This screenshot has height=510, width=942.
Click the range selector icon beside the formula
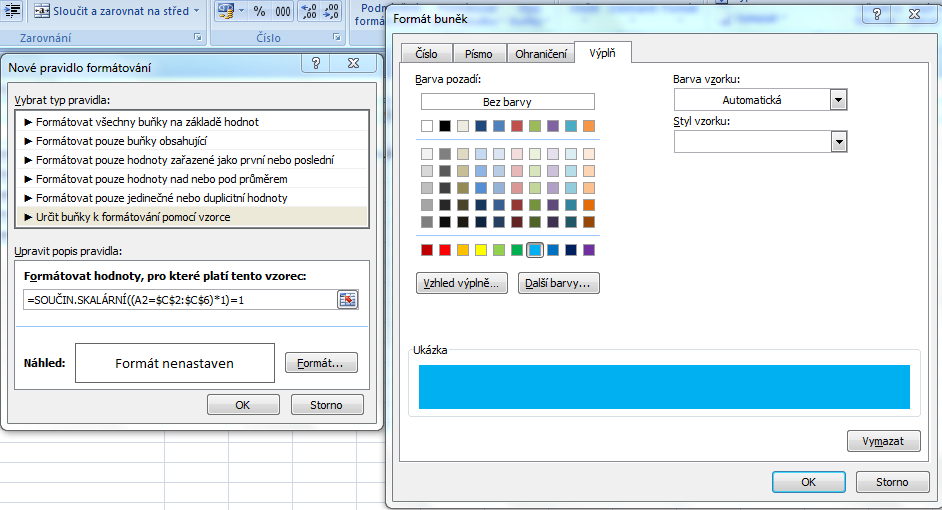(347, 300)
